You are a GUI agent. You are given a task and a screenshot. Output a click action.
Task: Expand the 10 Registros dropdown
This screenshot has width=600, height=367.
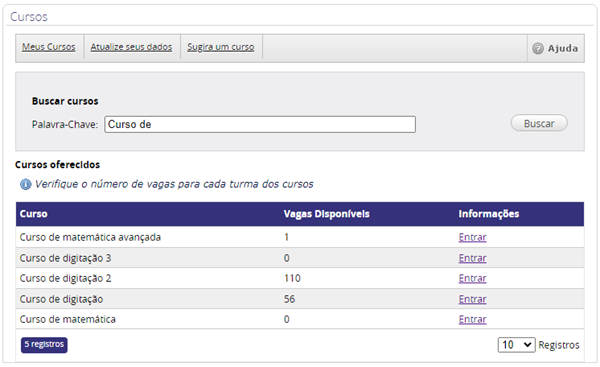(x=516, y=345)
